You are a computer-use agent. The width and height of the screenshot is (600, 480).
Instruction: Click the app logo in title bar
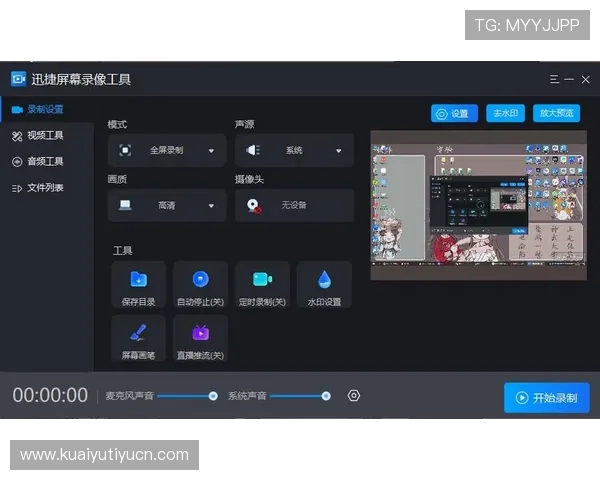(18, 79)
